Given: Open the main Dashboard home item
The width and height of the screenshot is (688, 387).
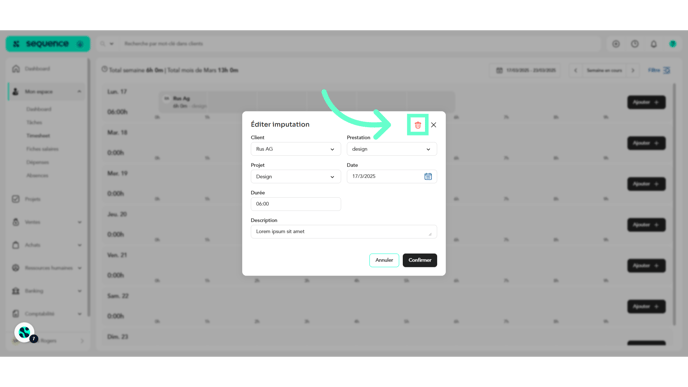Looking at the screenshot, I should click(46, 69).
